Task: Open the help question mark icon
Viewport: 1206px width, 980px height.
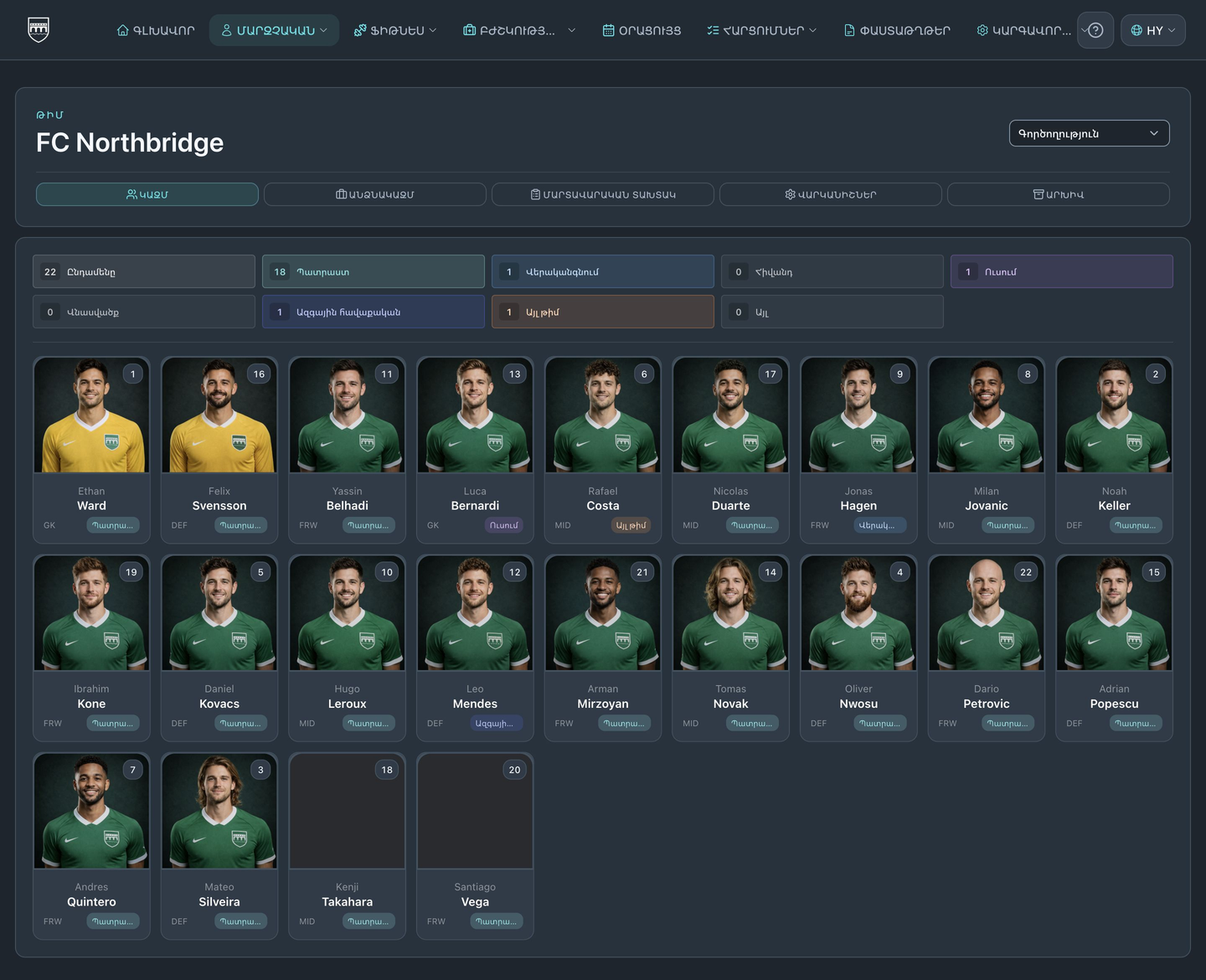Action: (1095, 30)
